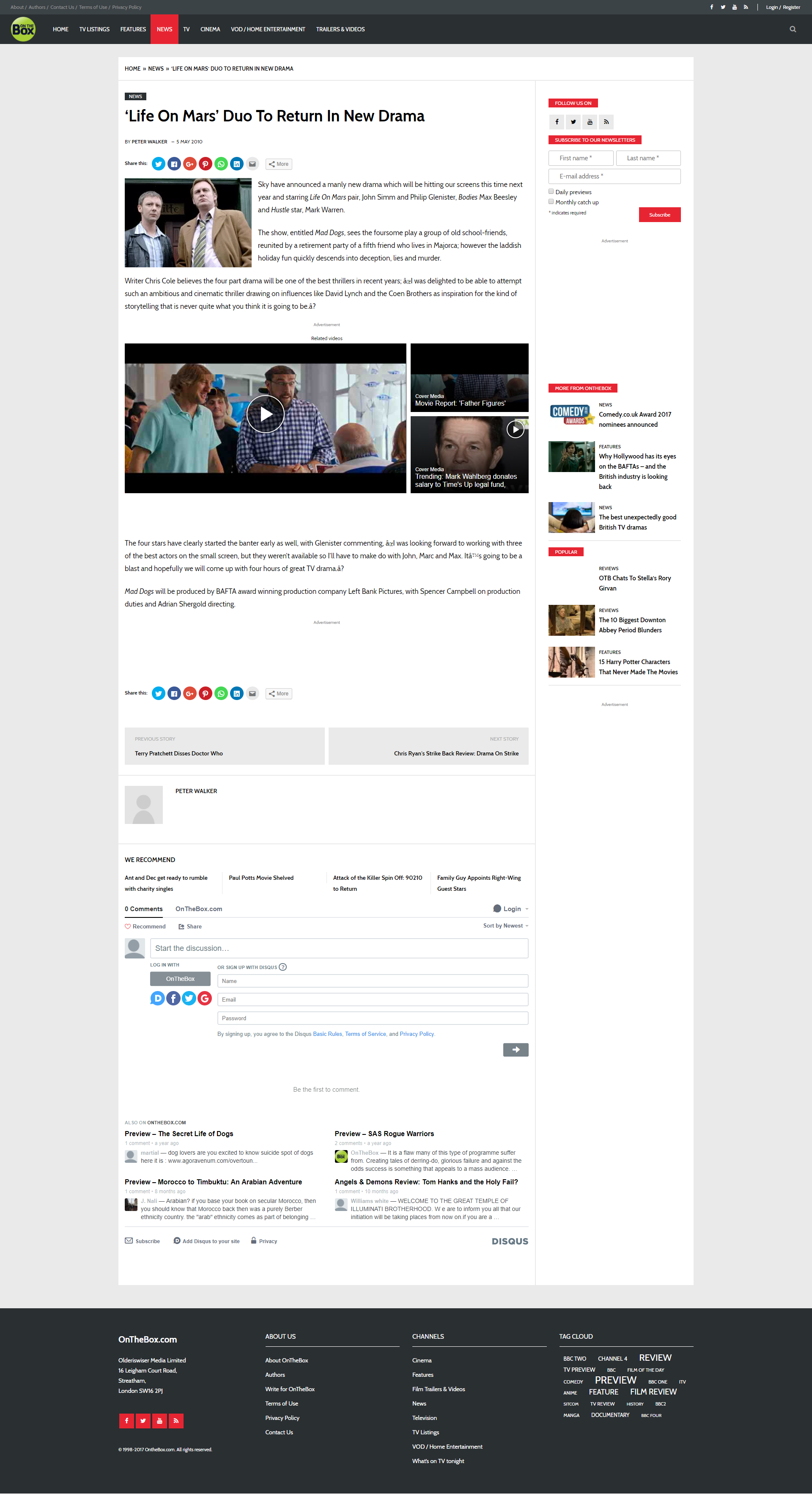This screenshot has width=812, height=1502.
Task: Play the main related video
Action: (x=265, y=414)
